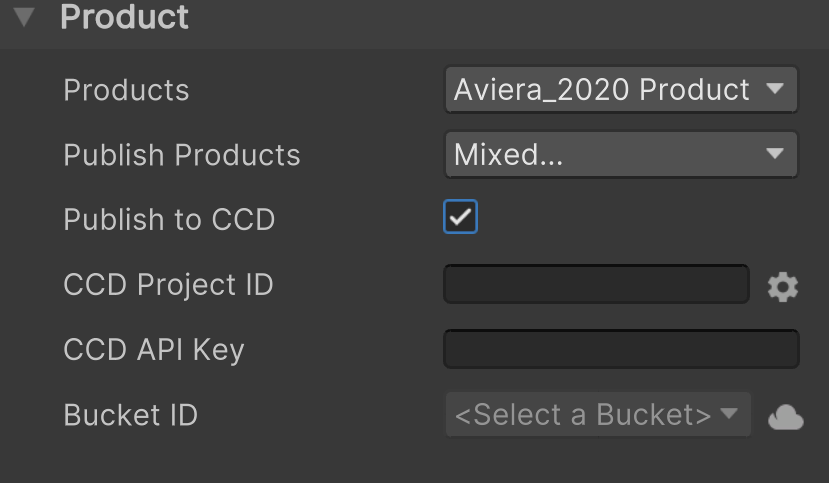Collapse the Product section foldout triangle
This screenshot has width=829, height=483.
(x=24, y=17)
